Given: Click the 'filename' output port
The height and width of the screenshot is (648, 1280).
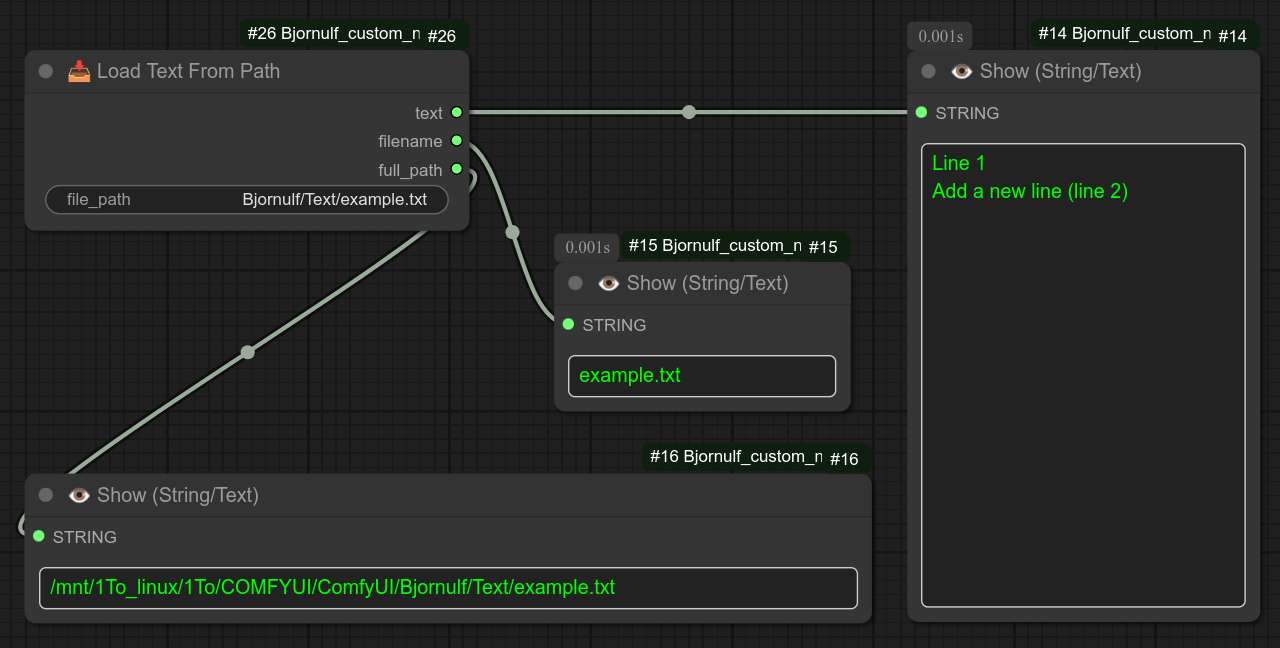Looking at the screenshot, I should pyautogui.click(x=456, y=141).
